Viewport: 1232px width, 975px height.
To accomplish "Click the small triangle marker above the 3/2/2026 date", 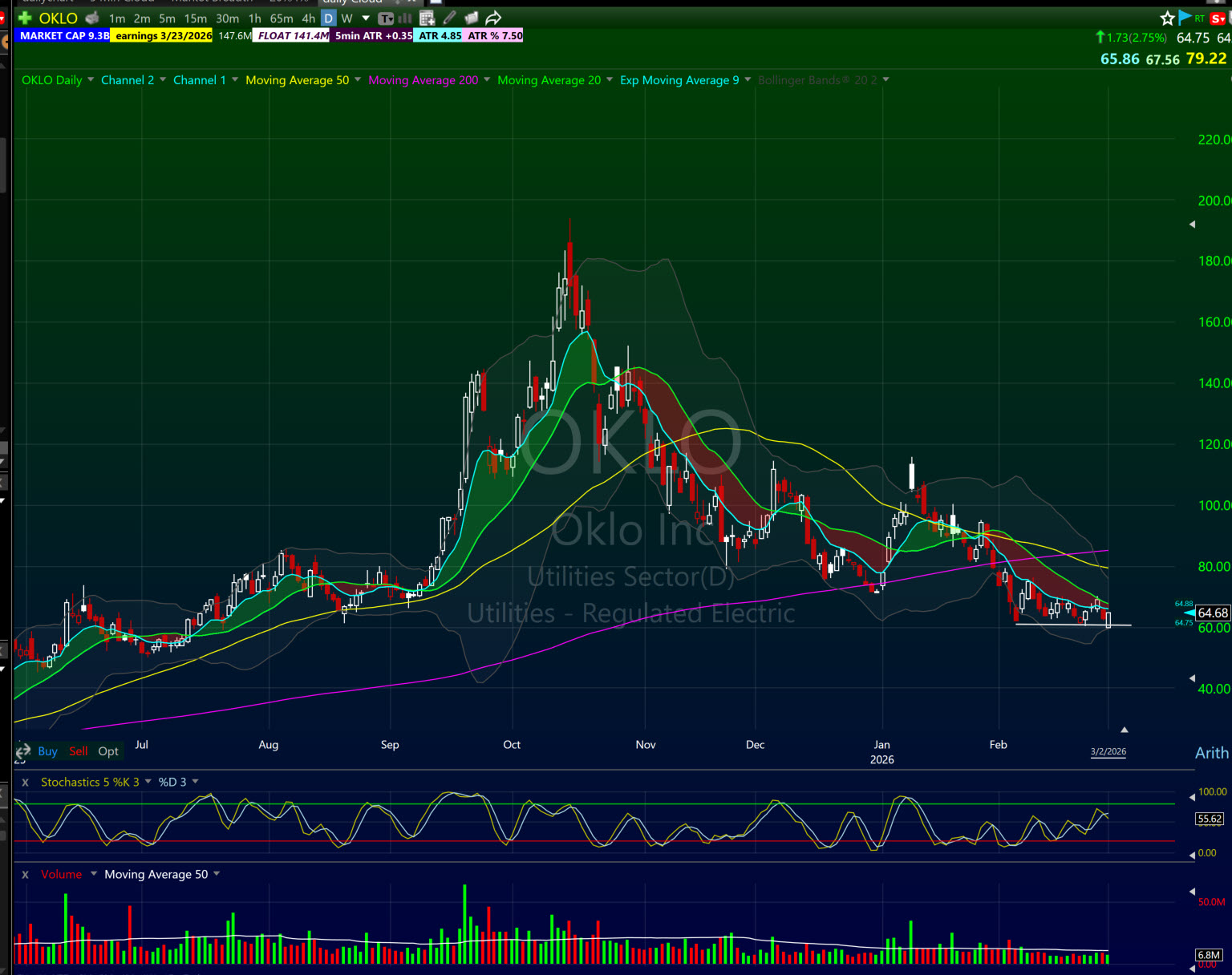I will 1125,730.
